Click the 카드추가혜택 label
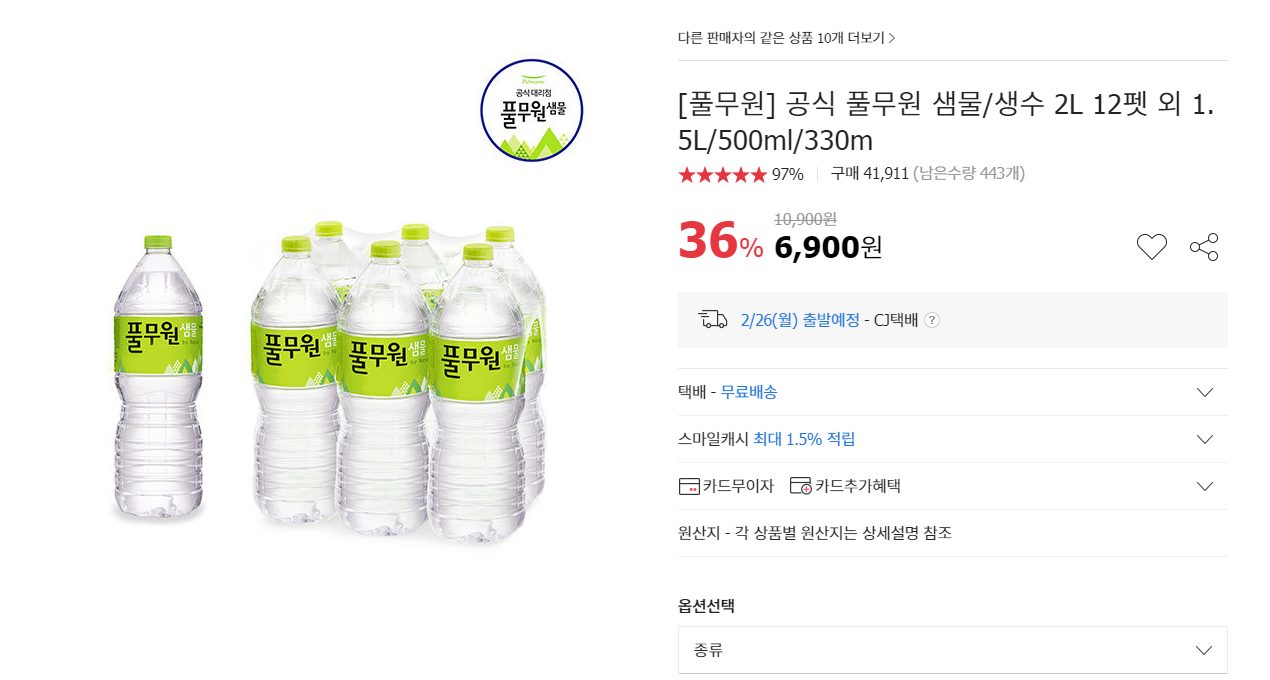1270x680 pixels. click(858, 486)
